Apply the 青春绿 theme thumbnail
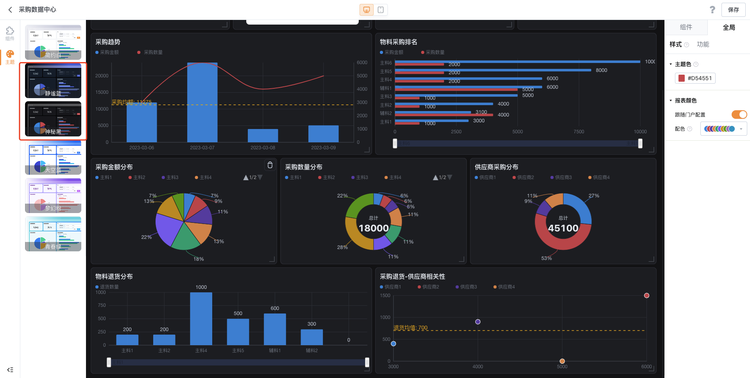The height and width of the screenshot is (378, 750). click(x=53, y=234)
